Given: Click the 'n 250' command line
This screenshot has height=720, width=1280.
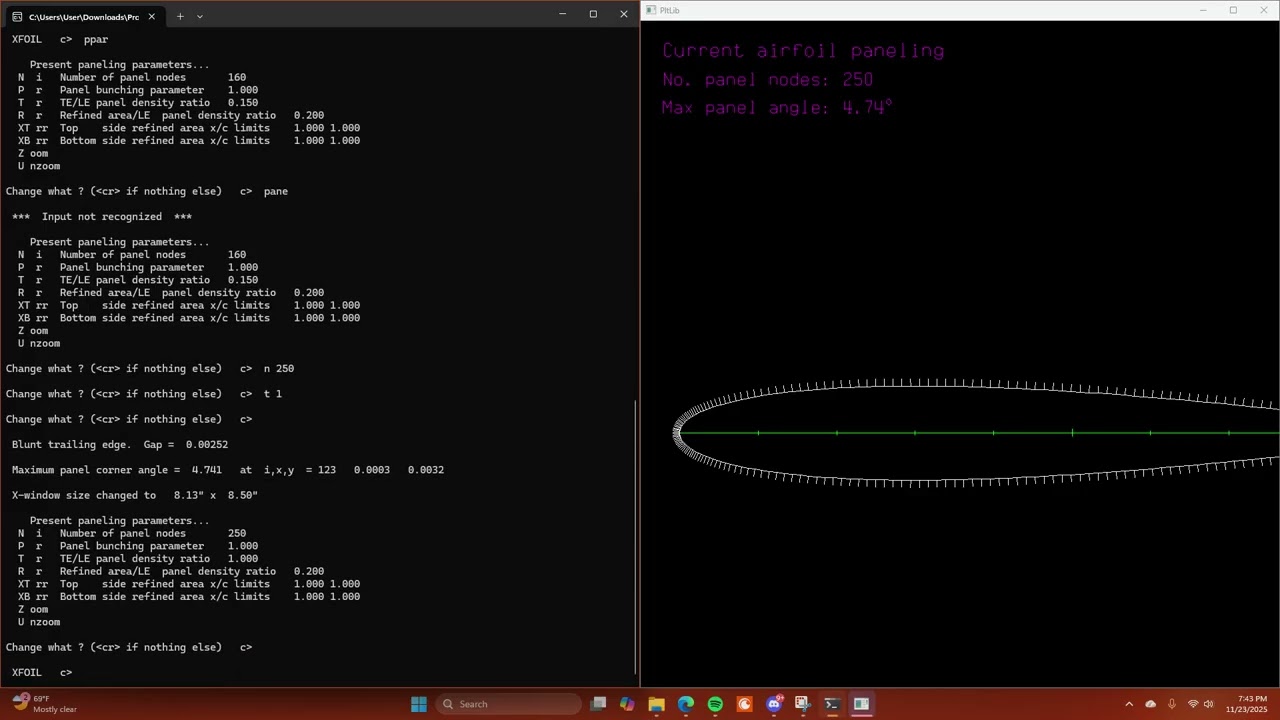Looking at the screenshot, I should (x=150, y=369).
